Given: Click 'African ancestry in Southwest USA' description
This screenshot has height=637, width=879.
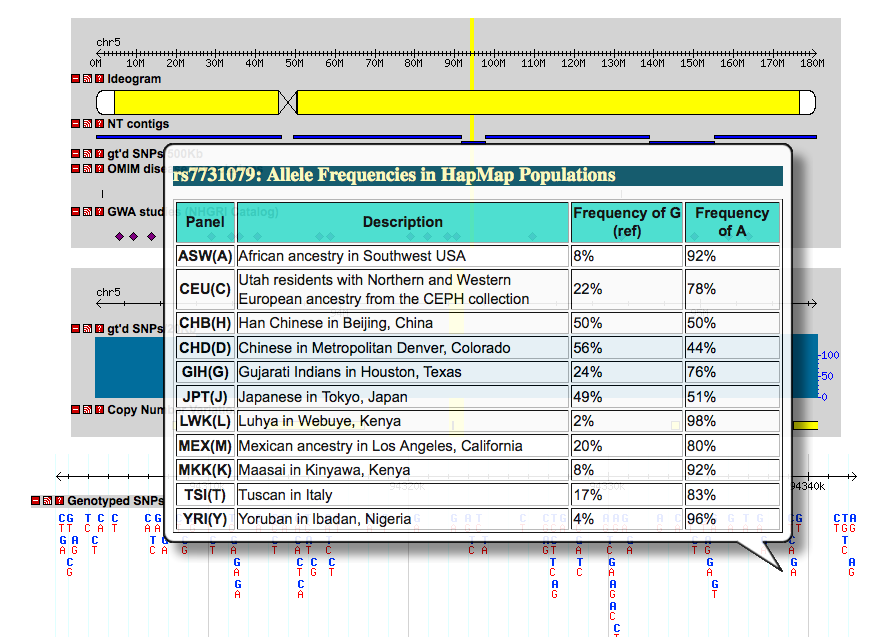Looking at the screenshot, I should 352,256.
